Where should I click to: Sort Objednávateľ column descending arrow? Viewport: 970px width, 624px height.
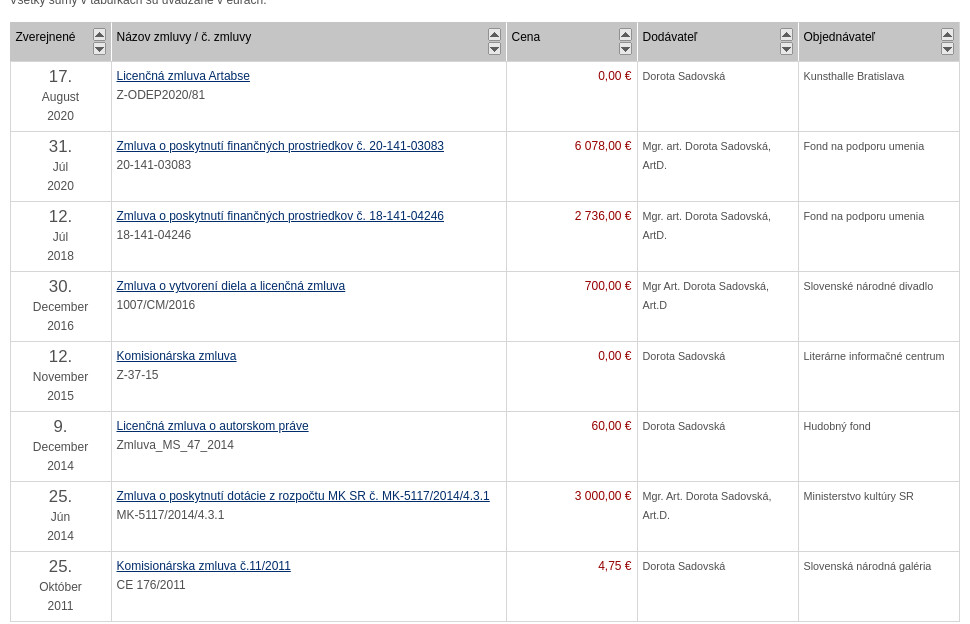[x=947, y=49]
